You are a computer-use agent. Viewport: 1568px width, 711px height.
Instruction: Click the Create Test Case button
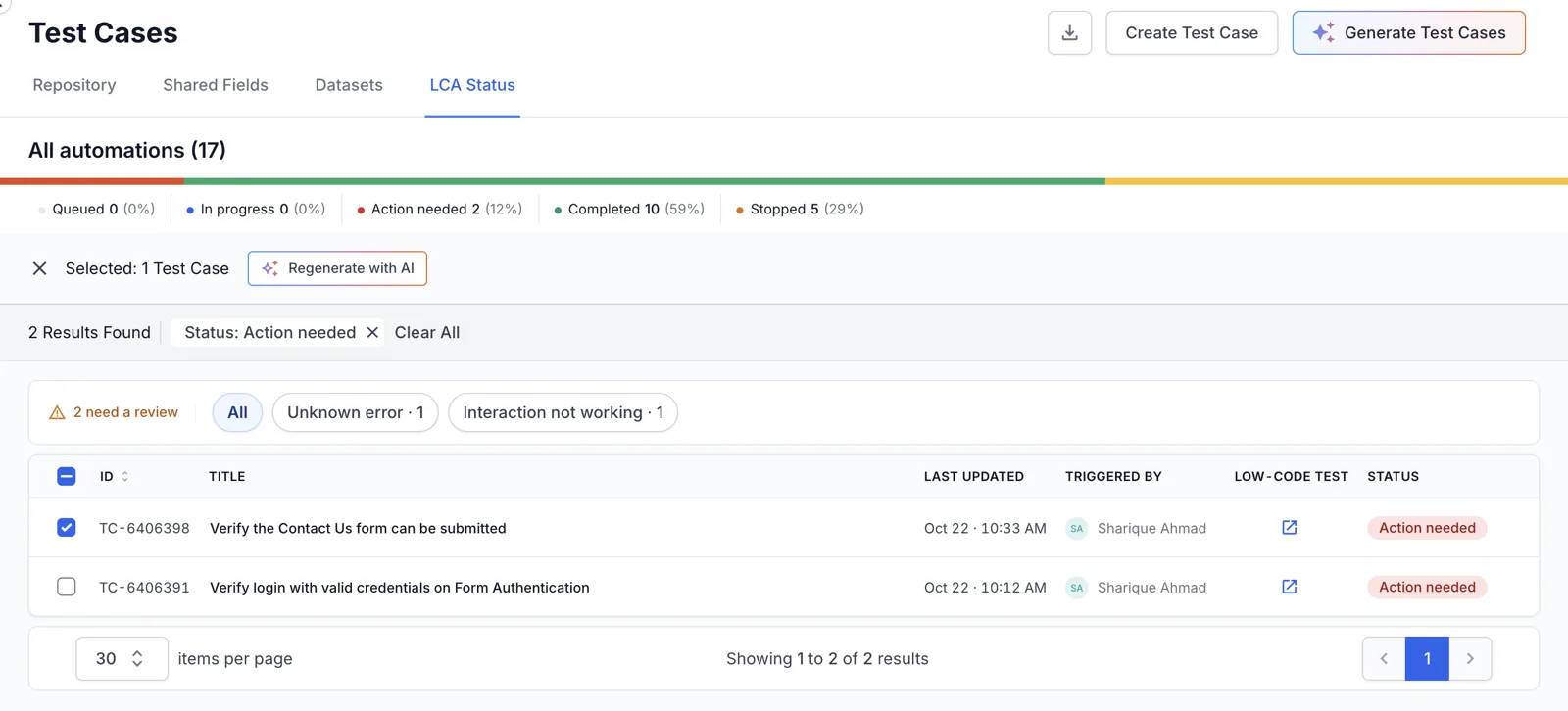pos(1192,33)
